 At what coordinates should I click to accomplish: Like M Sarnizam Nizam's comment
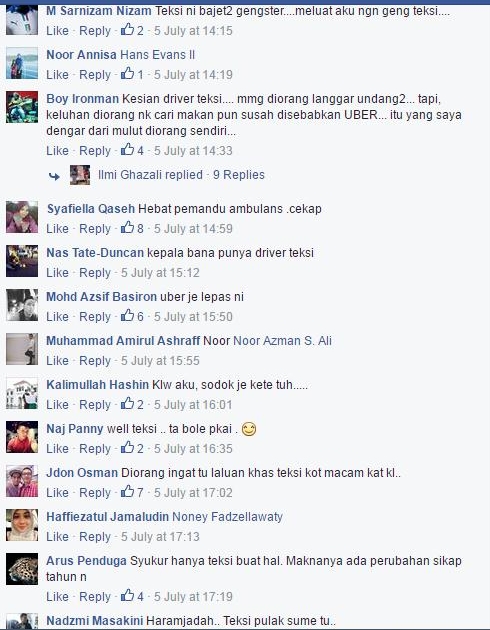coord(57,31)
